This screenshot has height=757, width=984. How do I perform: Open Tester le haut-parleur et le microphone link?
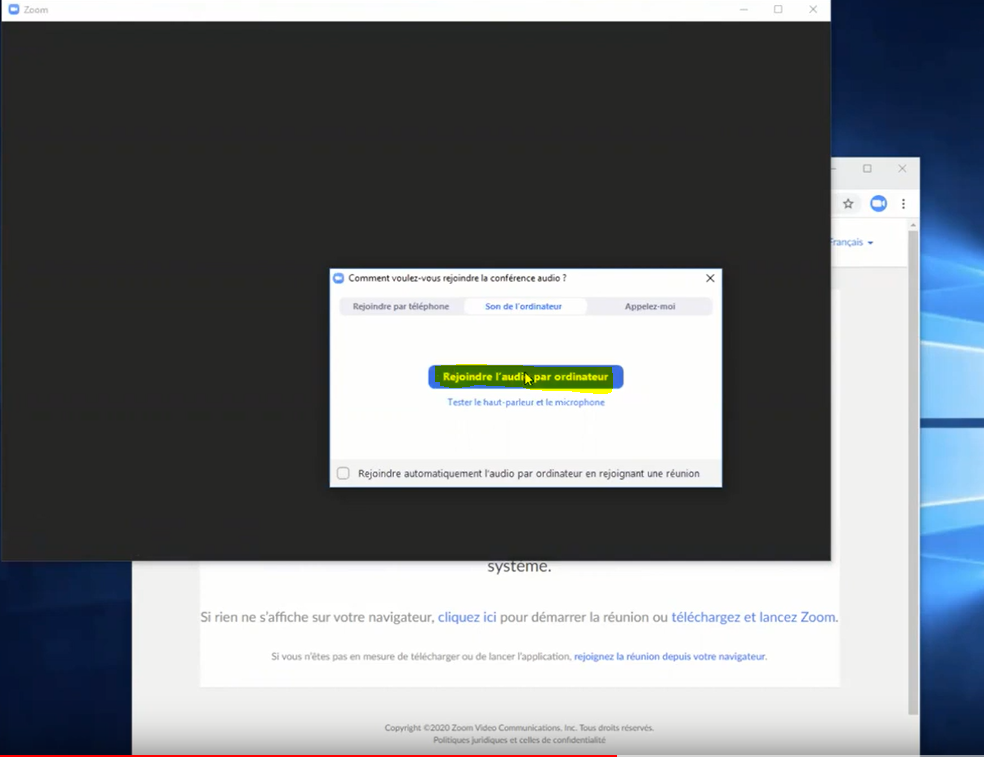tap(526, 402)
